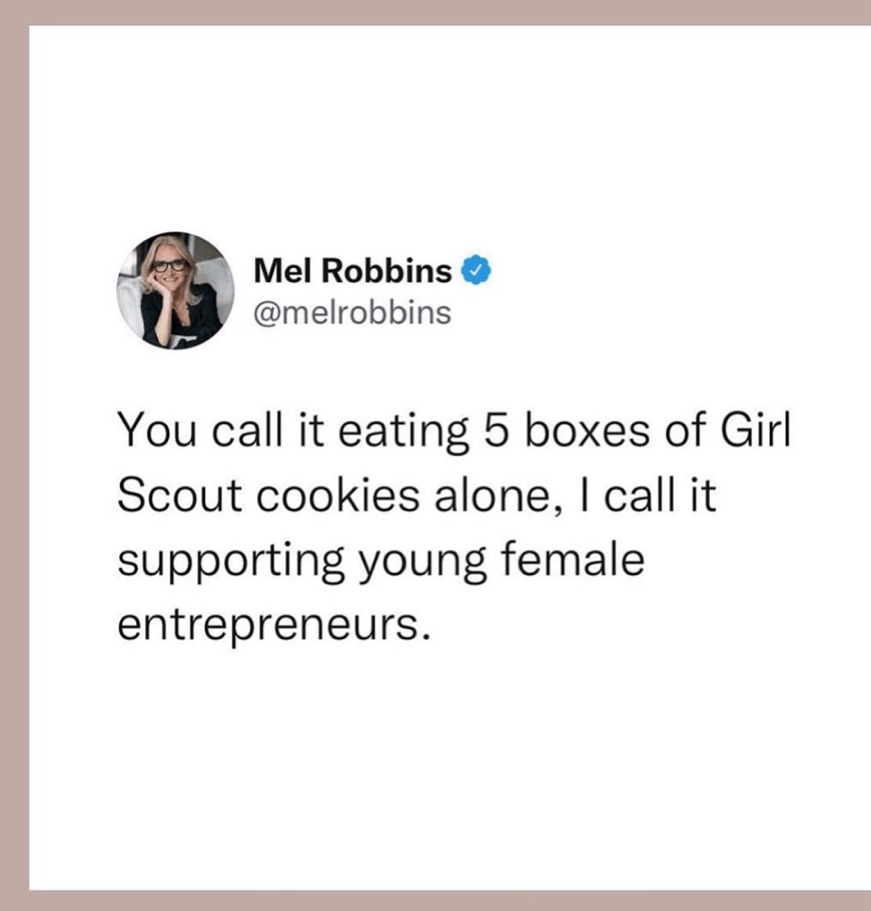
Task: Click the blue verified checkmark badge
Action: pyautogui.click(x=475, y=270)
